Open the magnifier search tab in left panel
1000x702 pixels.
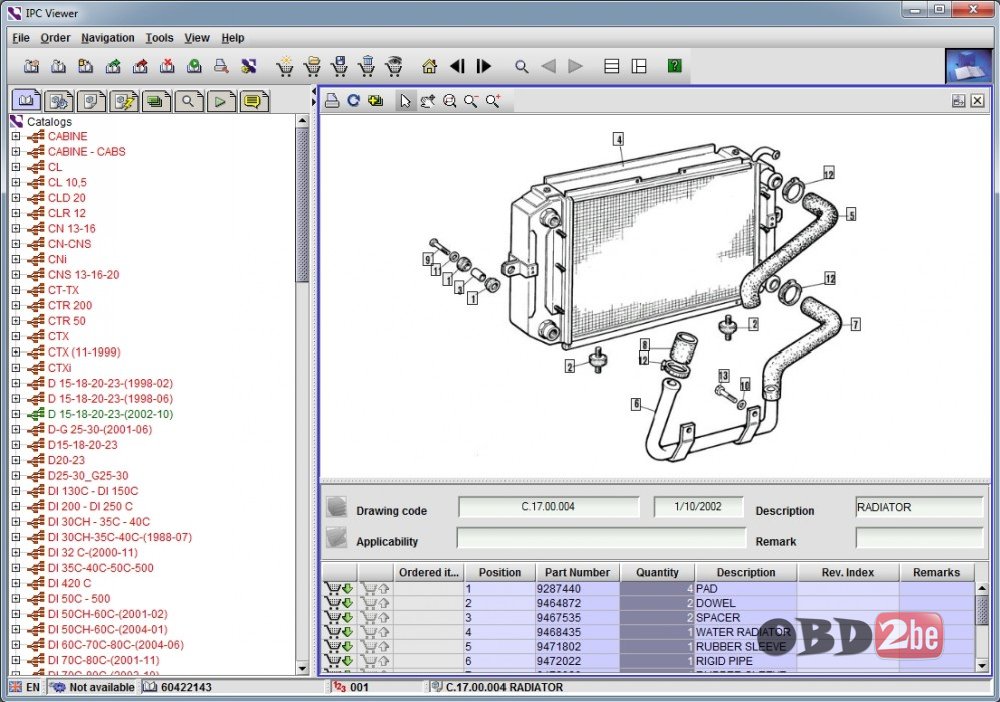[188, 101]
